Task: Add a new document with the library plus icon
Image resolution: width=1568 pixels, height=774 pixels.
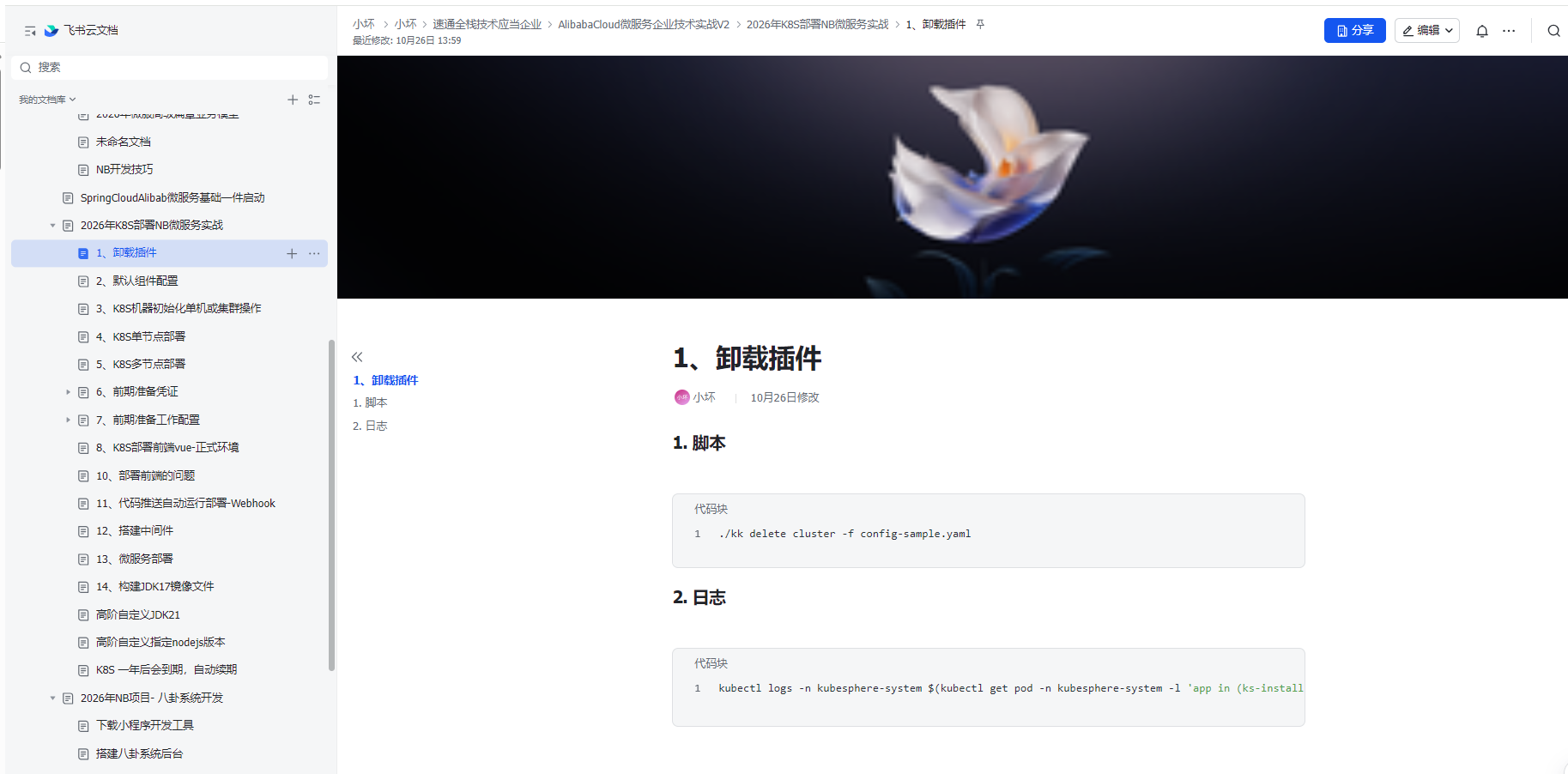Action: 293,100
